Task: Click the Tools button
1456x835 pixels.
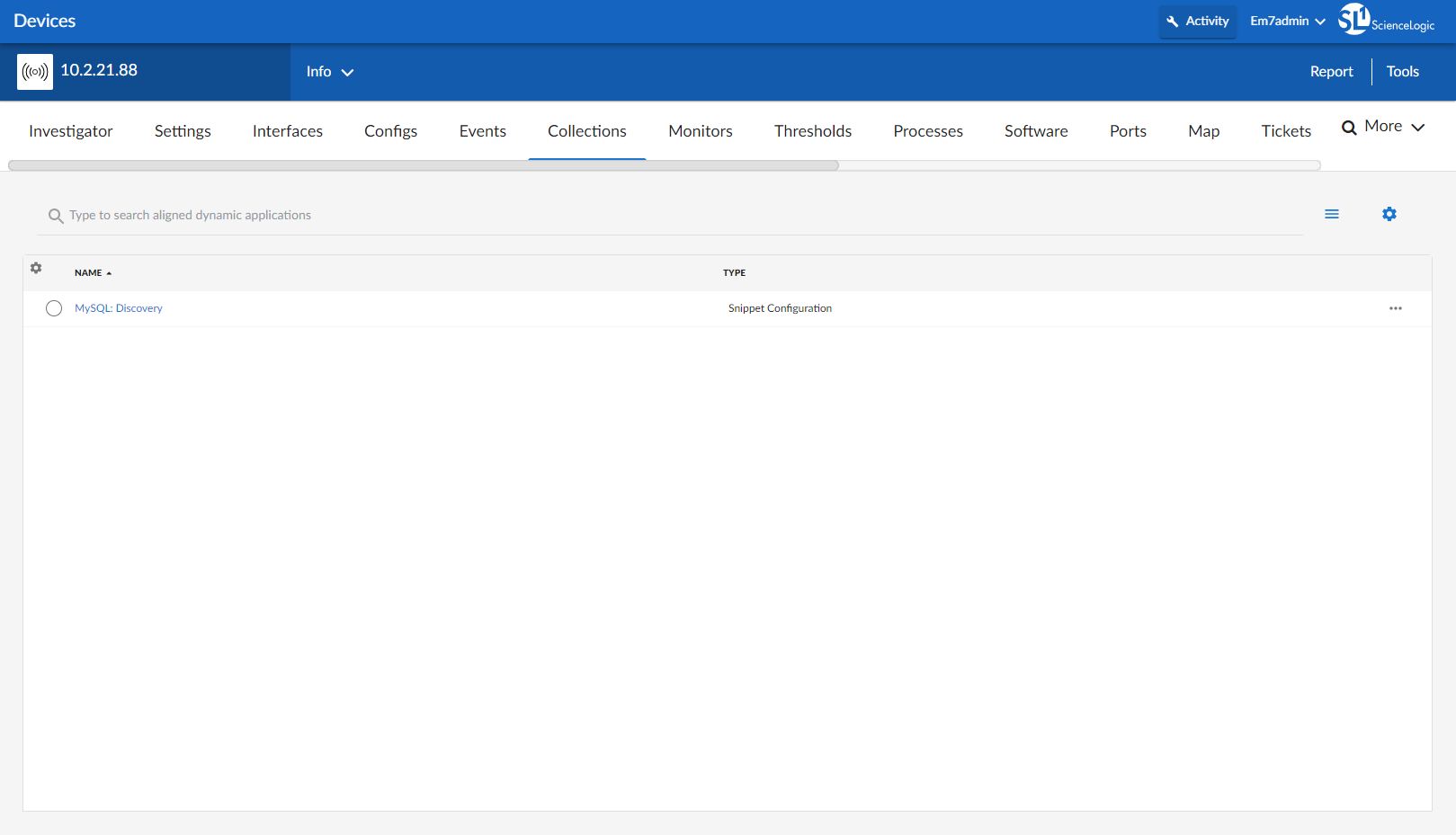Action: pos(1402,72)
